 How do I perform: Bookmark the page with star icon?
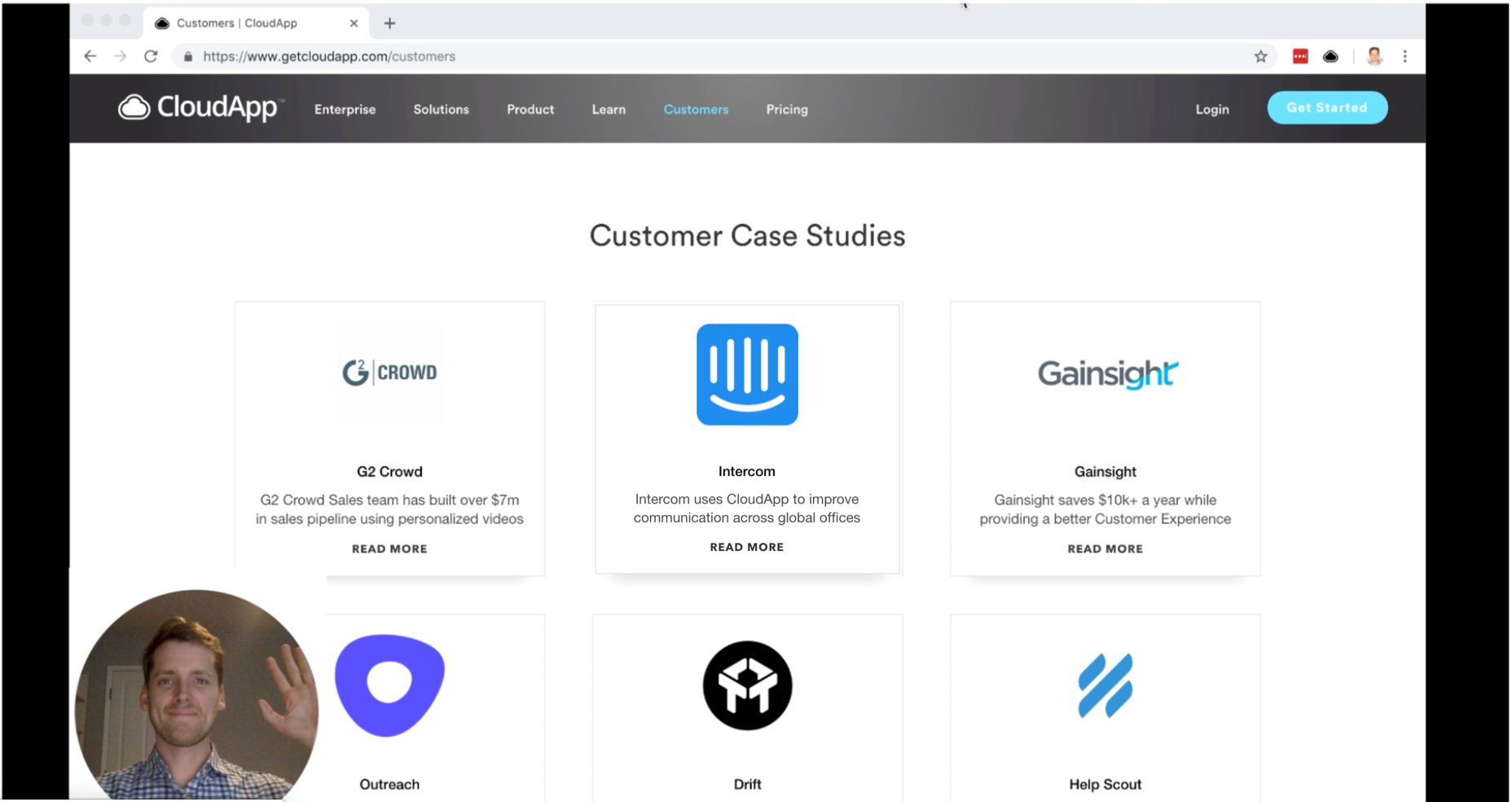point(1261,56)
